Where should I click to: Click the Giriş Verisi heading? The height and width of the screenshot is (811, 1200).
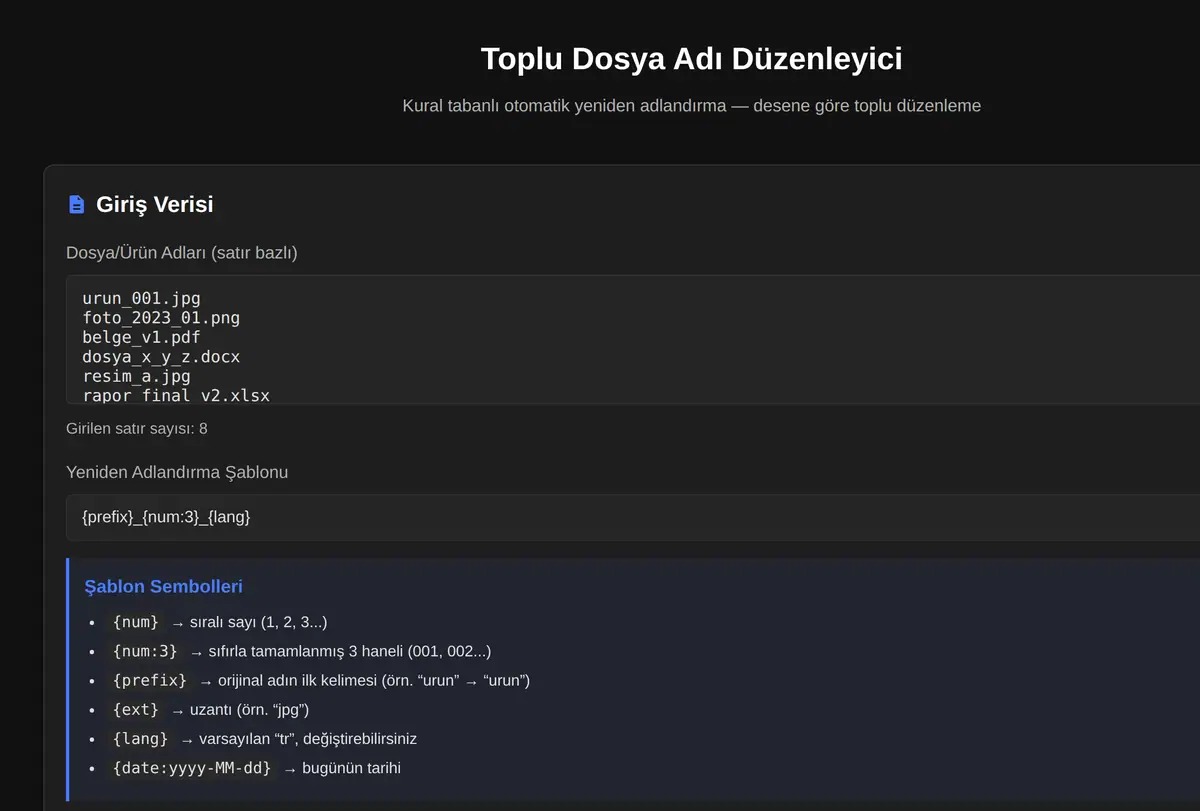(155, 205)
